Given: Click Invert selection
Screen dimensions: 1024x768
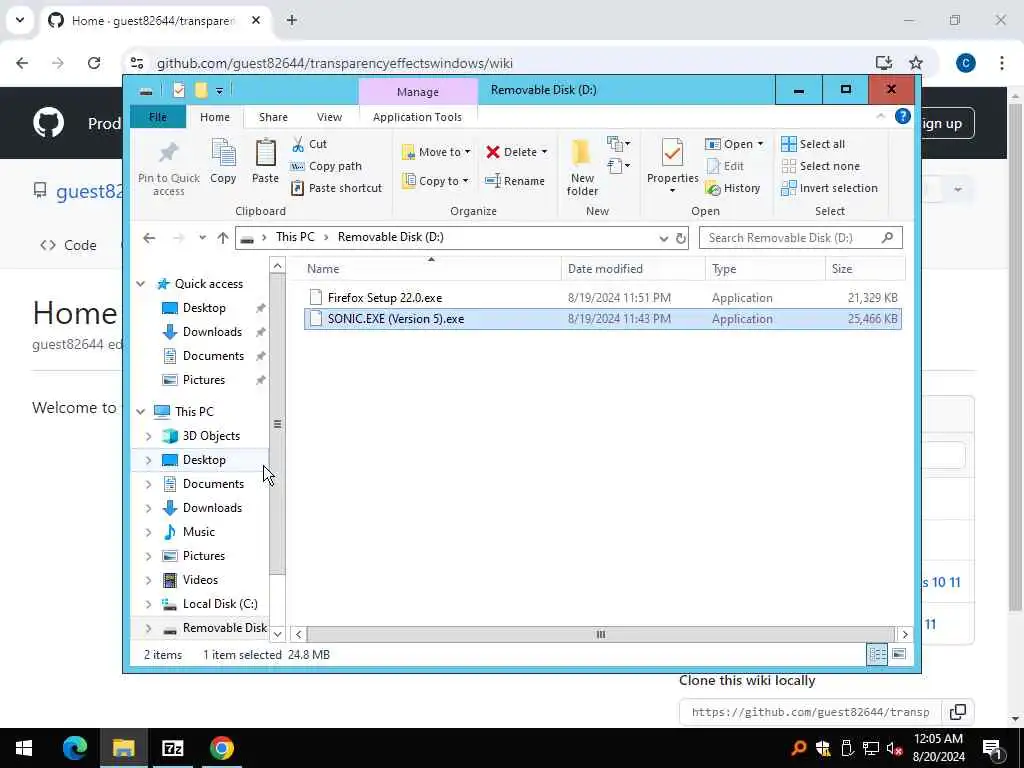Looking at the screenshot, I should tap(829, 188).
